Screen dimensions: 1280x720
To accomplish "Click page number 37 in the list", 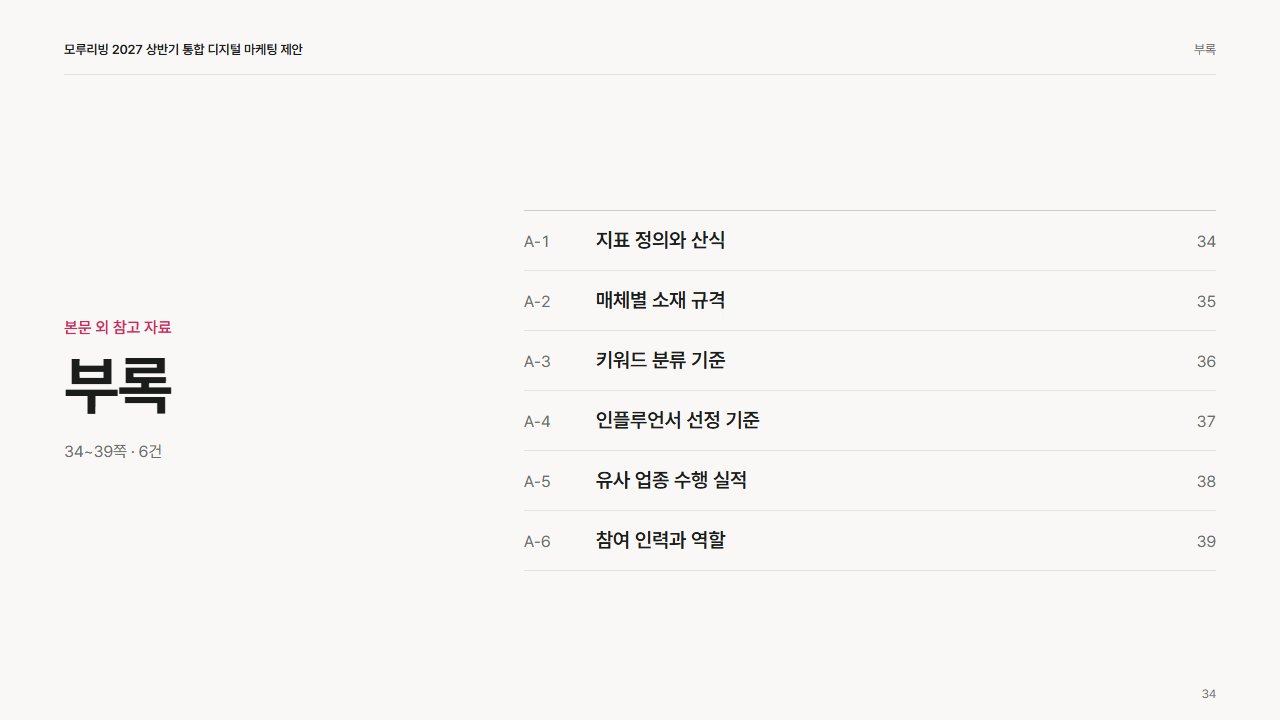I will tap(1206, 421).
